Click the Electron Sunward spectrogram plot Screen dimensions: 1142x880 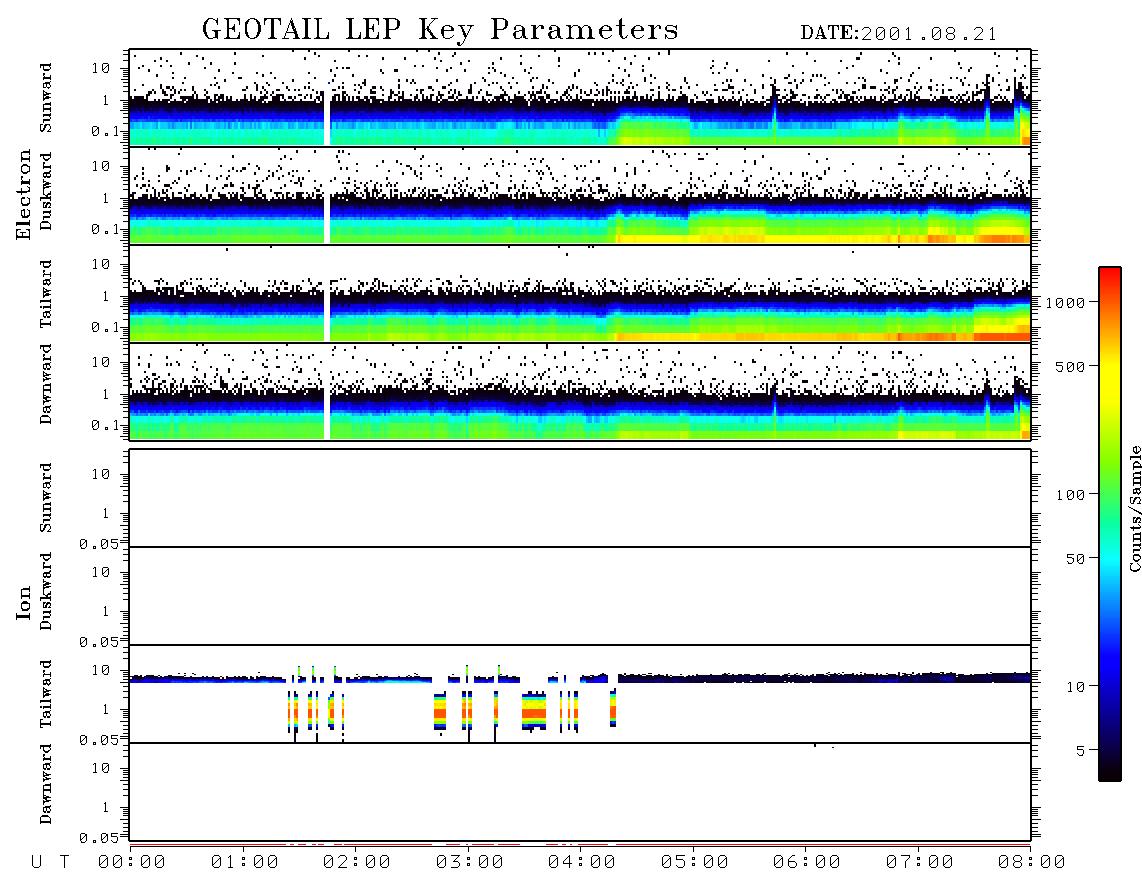580,98
